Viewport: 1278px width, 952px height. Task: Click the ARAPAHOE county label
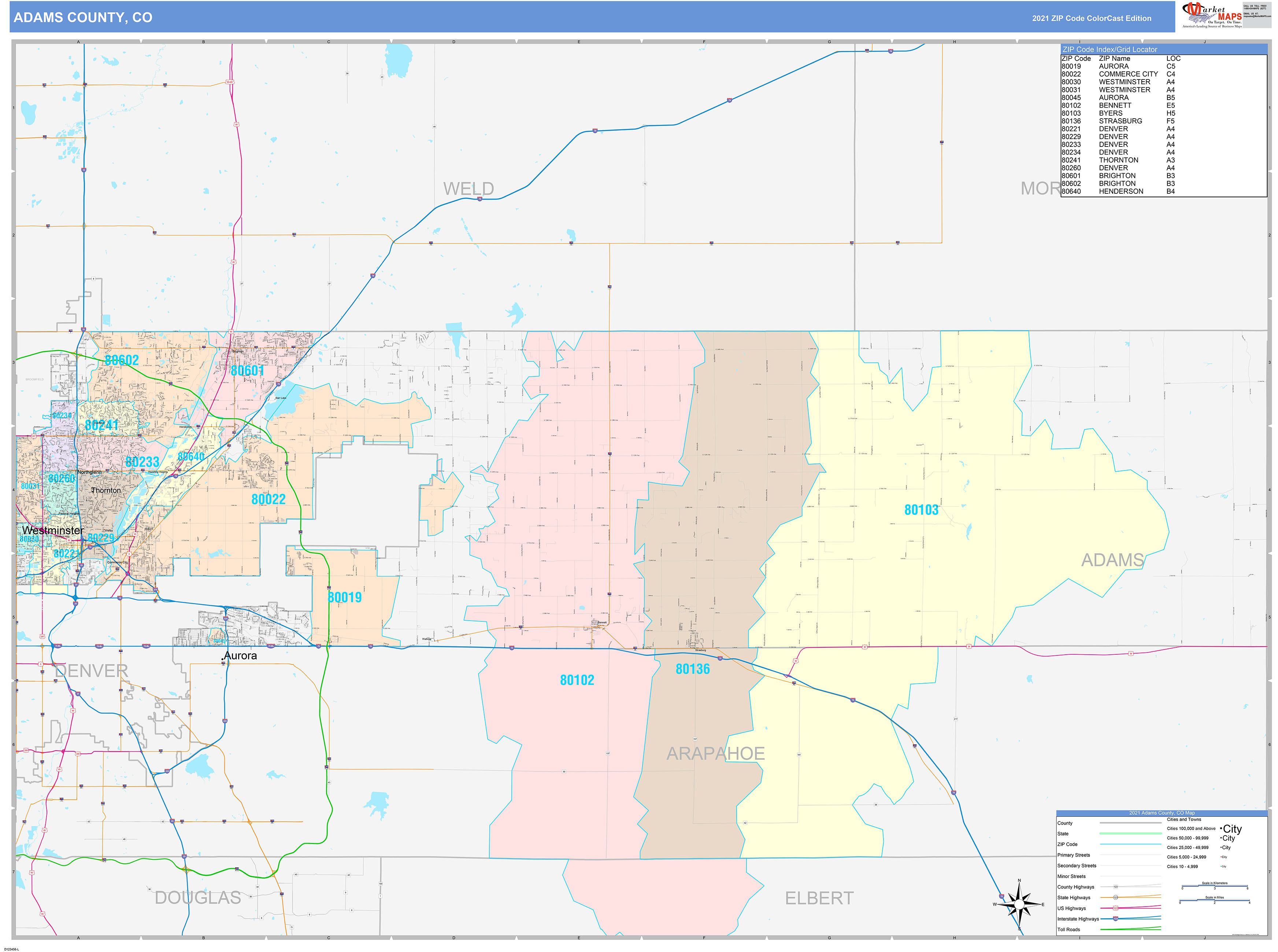(x=716, y=754)
